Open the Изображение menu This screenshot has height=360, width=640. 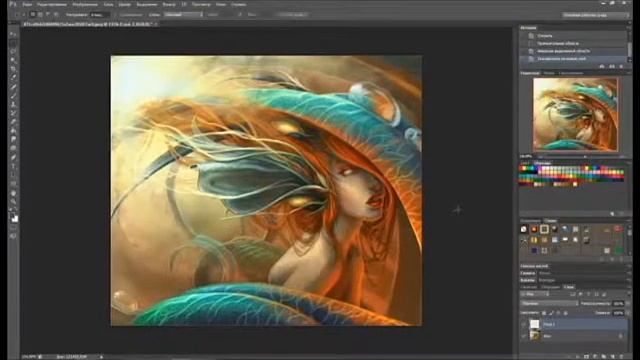[x=85, y=4]
